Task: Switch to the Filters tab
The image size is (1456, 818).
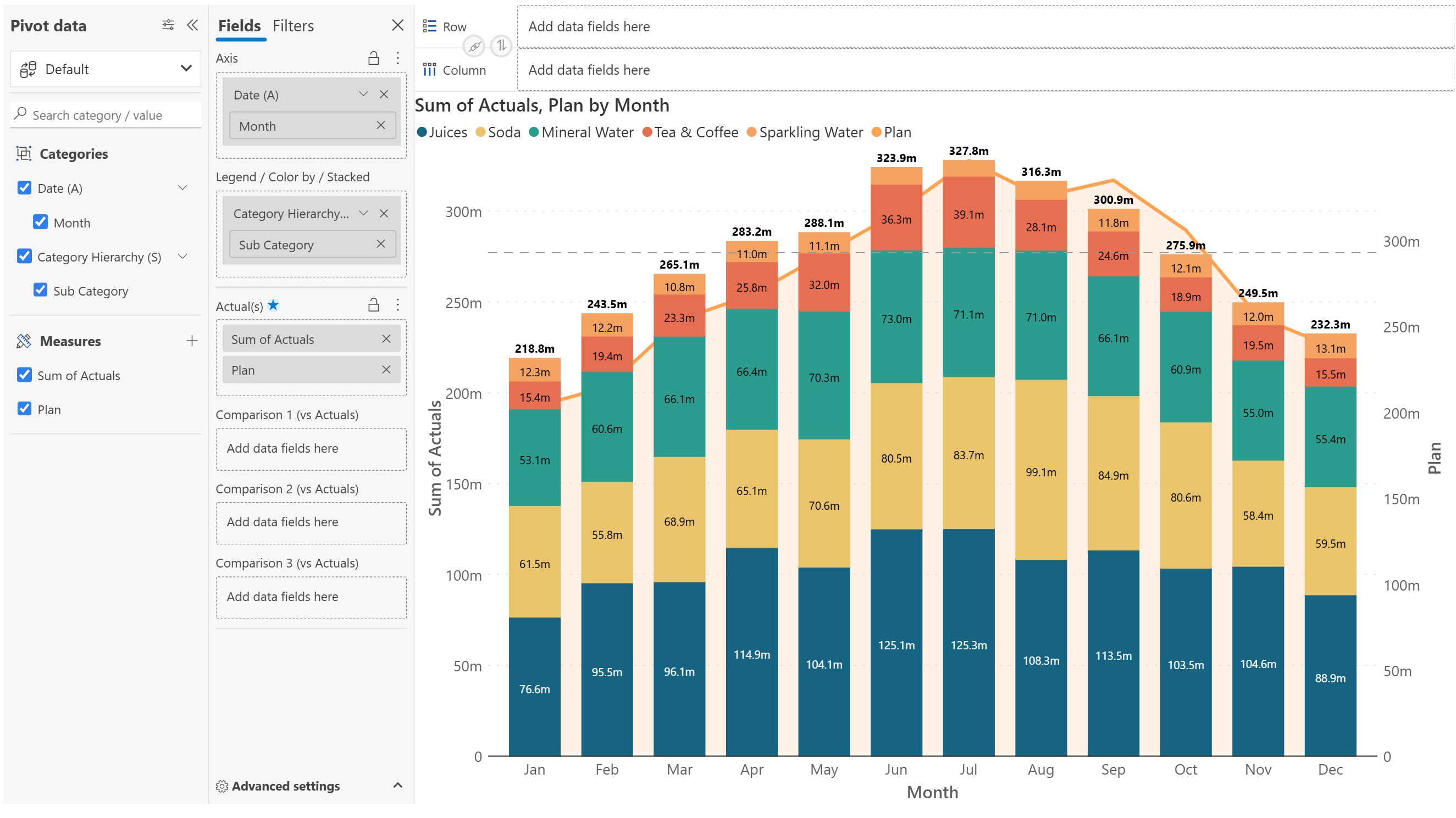Action: (x=293, y=26)
